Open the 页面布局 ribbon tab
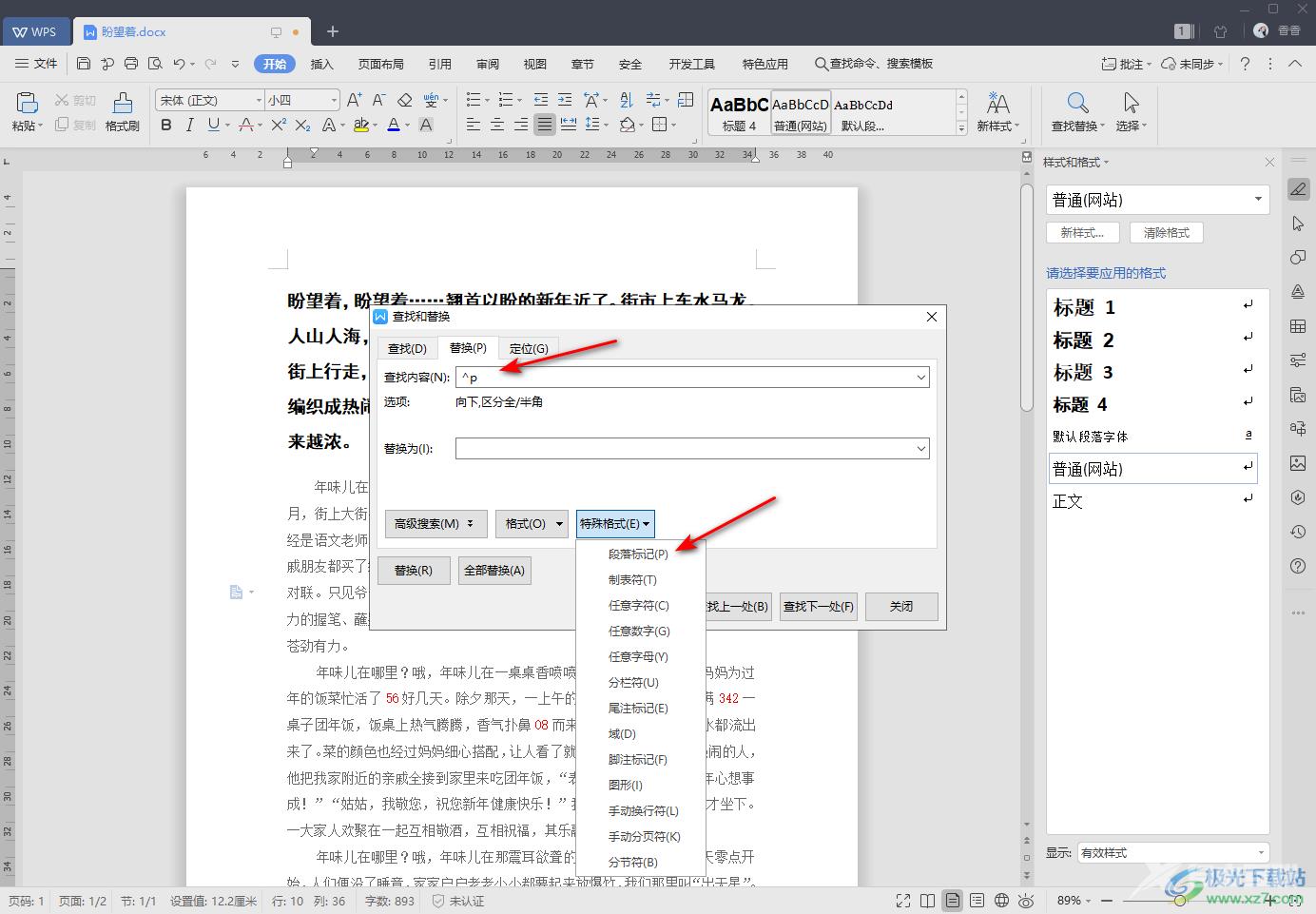1316x914 pixels. [x=381, y=64]
